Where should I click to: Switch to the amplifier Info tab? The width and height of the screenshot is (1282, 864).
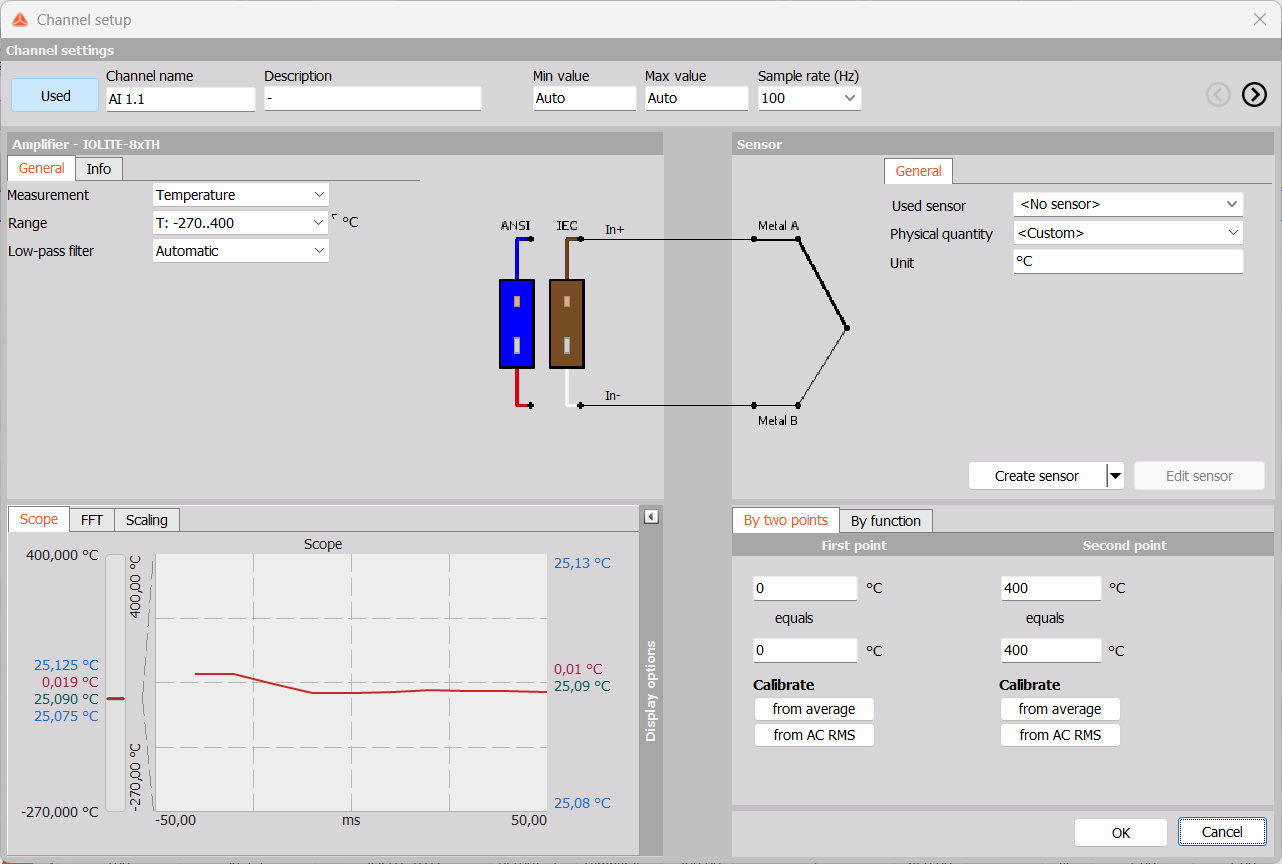pos(99,169)
